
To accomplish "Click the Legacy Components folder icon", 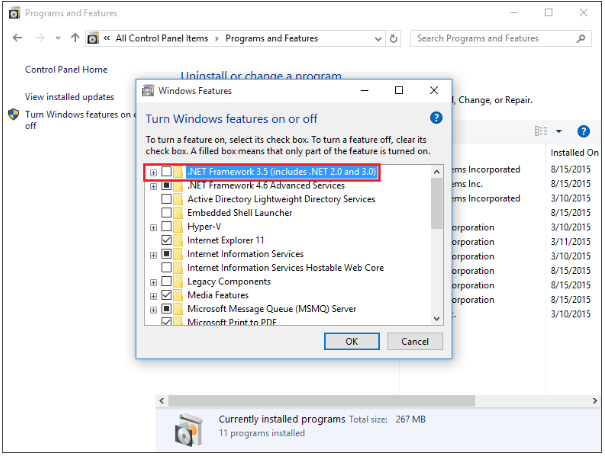I will pyautogui.click(x=178, y=281).
